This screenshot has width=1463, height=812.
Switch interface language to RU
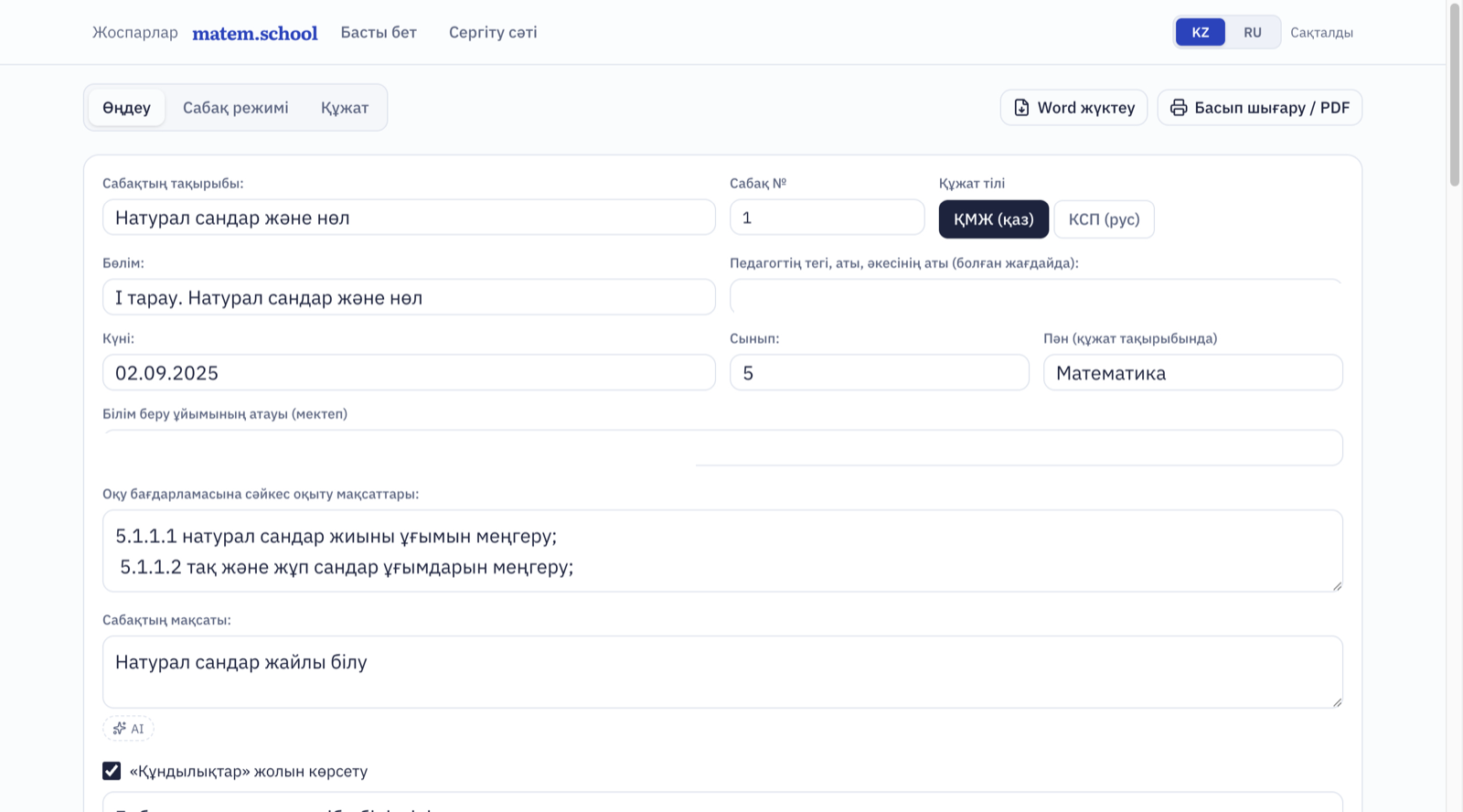click(1252, 32)
